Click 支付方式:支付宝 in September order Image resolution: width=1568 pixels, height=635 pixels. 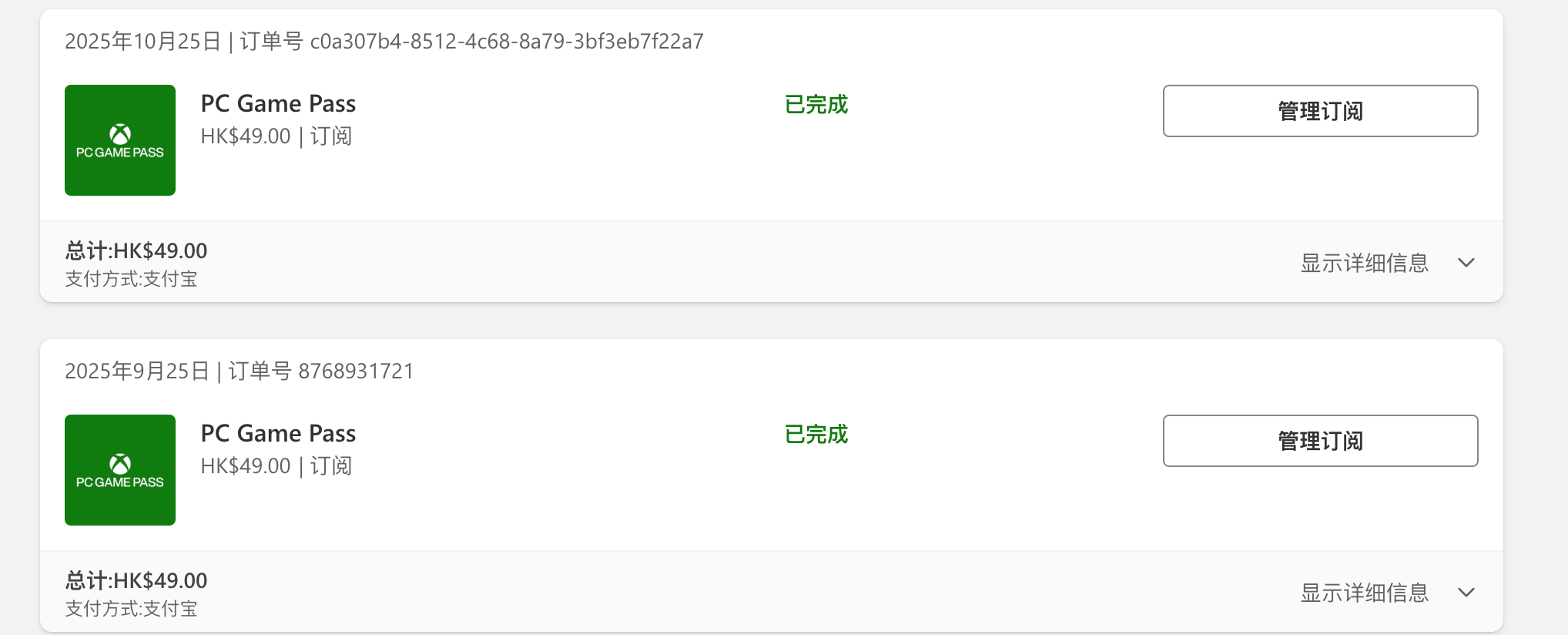(x=131, y=609)
